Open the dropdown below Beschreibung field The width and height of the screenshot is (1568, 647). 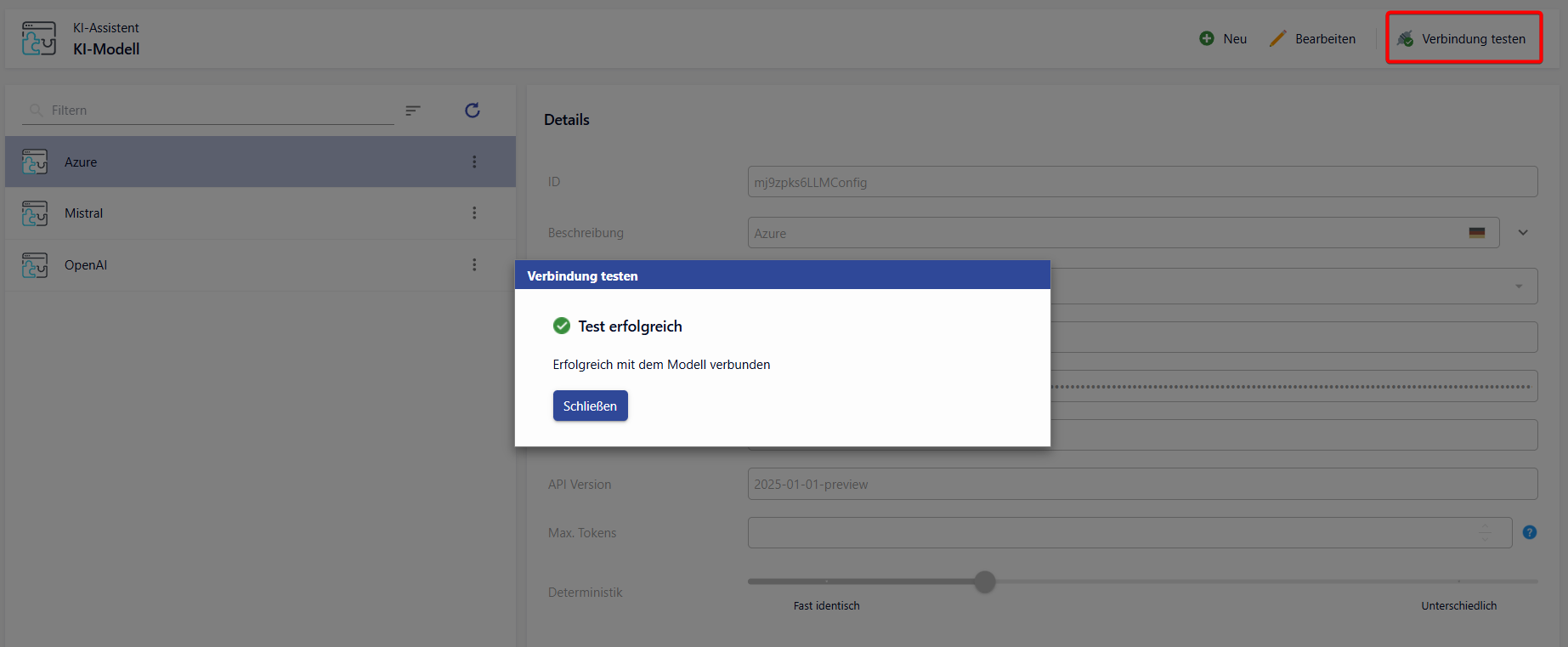pos(1518,287)
